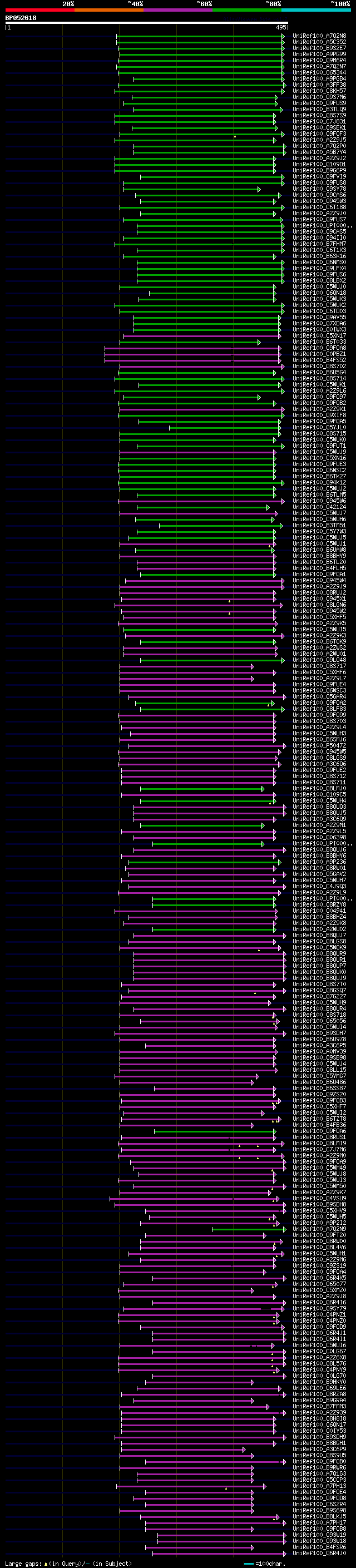Image resolution: width=356 pixels, height=1568 pixels.
Task: Choose hit UniRef100_C7J831
Action: tap(319, 122)
